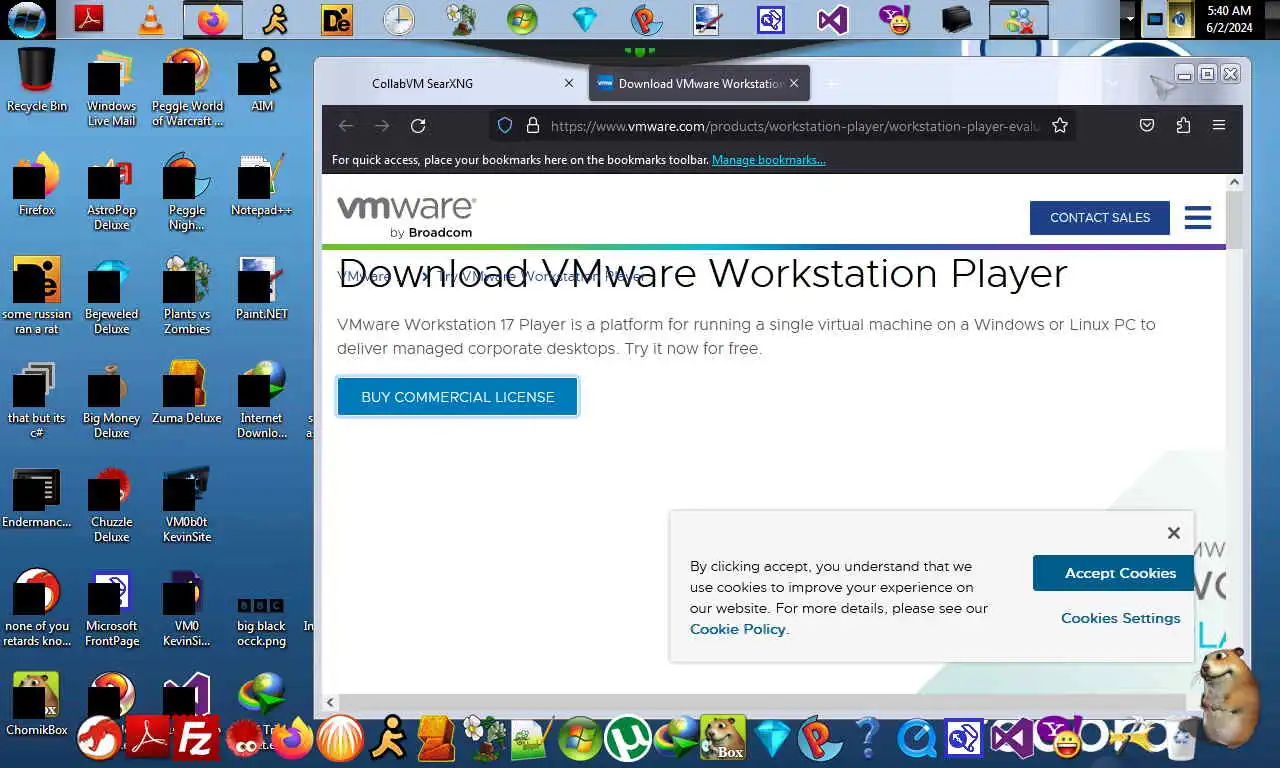Viewport: 1280px width, 768px height.
Task: Show site security info via padlock icon
Action: click(532, 125)
